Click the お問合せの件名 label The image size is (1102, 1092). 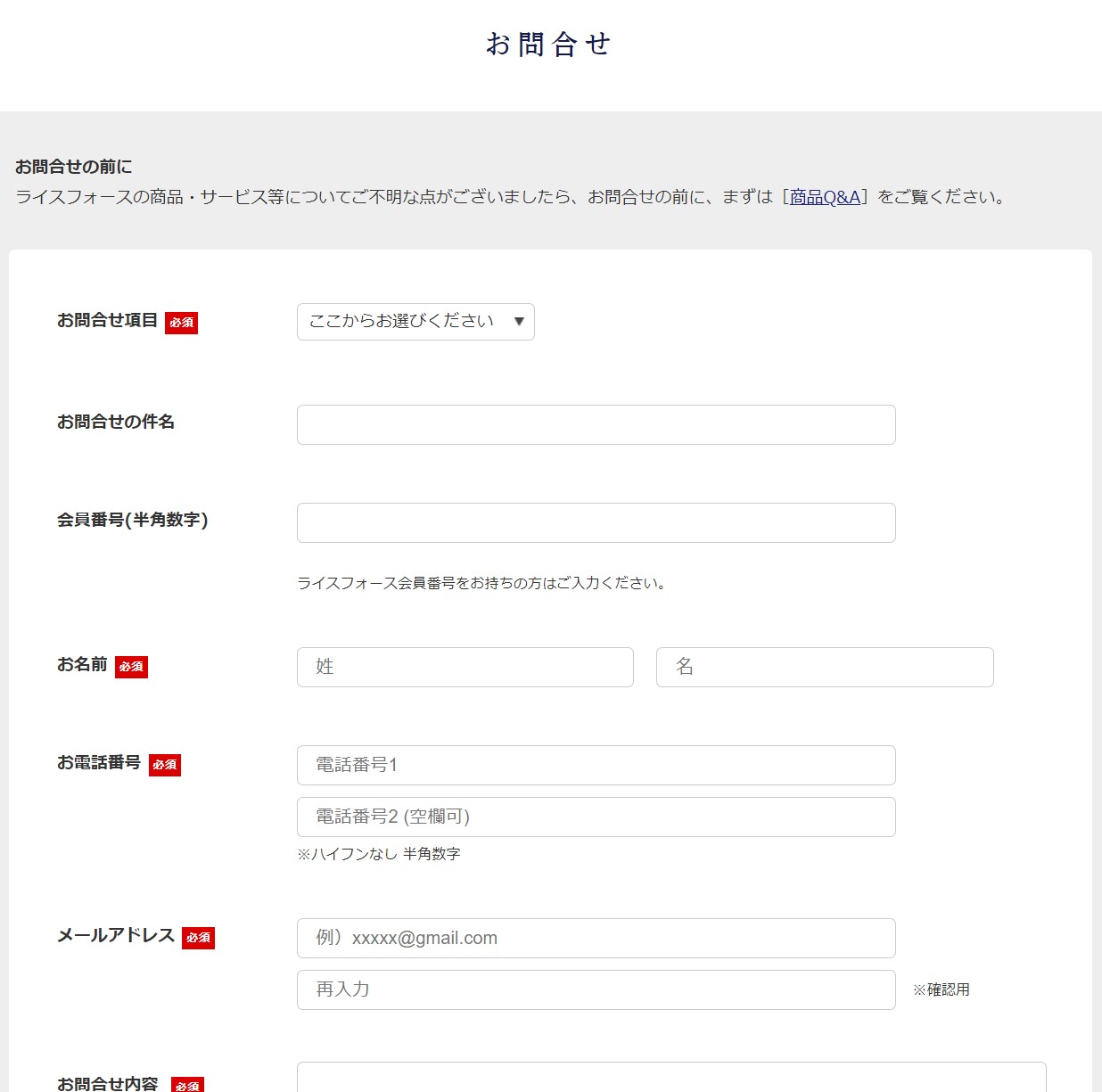[x=116, y=422]
